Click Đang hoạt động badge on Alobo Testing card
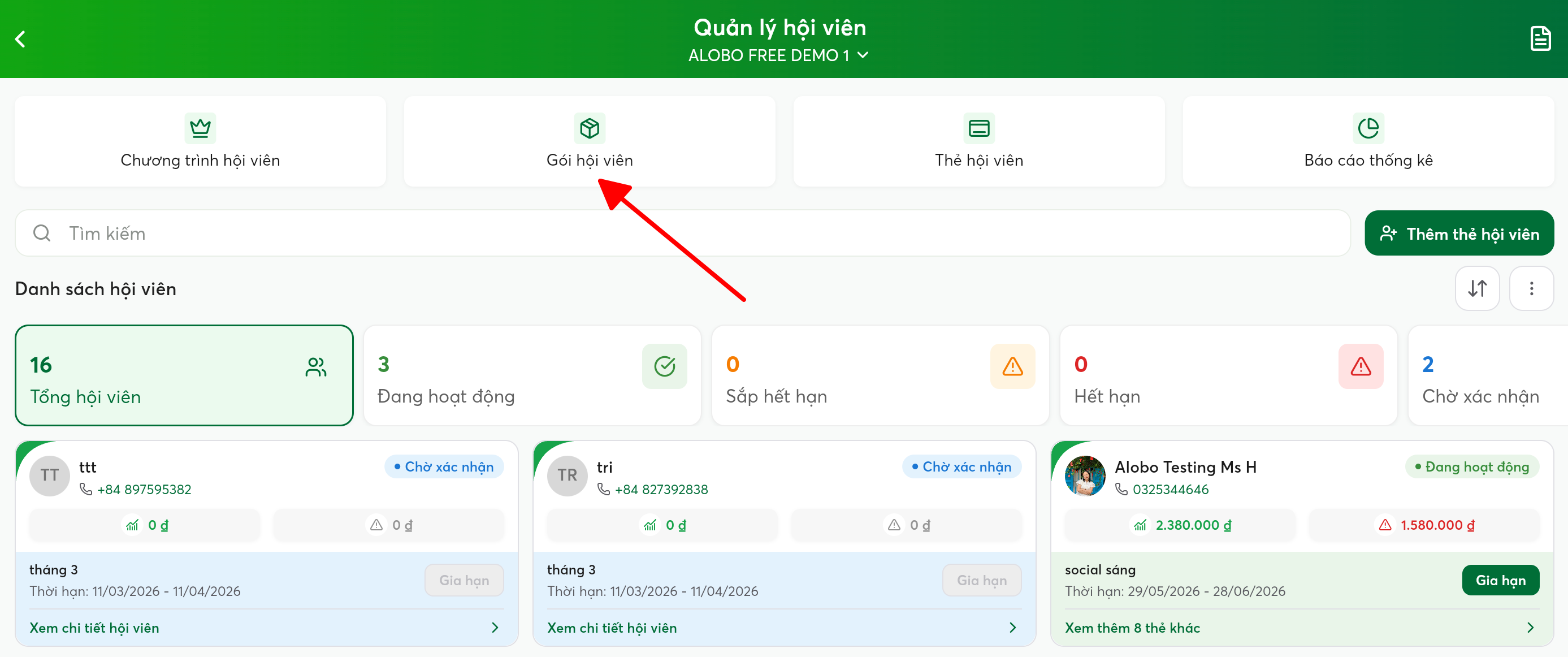Image resolution: width=1568 pixels, height=657 pixels. pos(1472,466)
